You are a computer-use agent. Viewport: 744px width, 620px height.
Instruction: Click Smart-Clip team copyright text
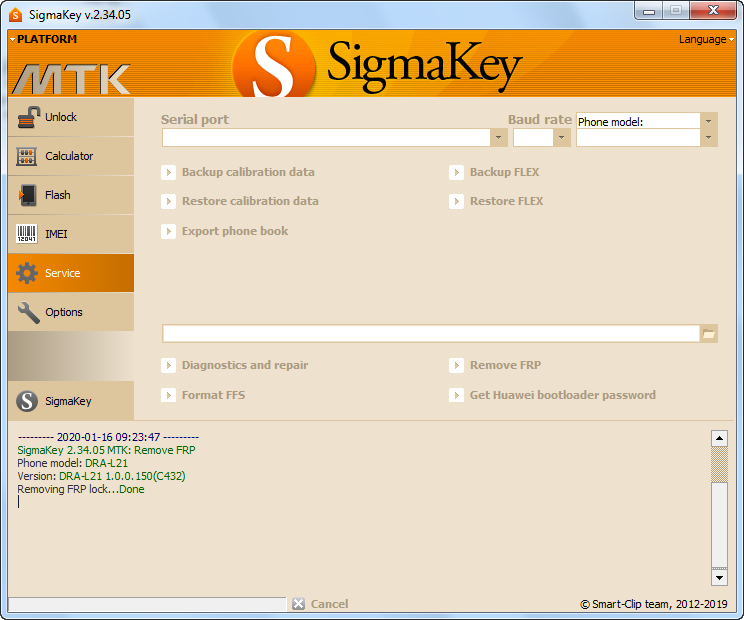[x=654, y=604]
